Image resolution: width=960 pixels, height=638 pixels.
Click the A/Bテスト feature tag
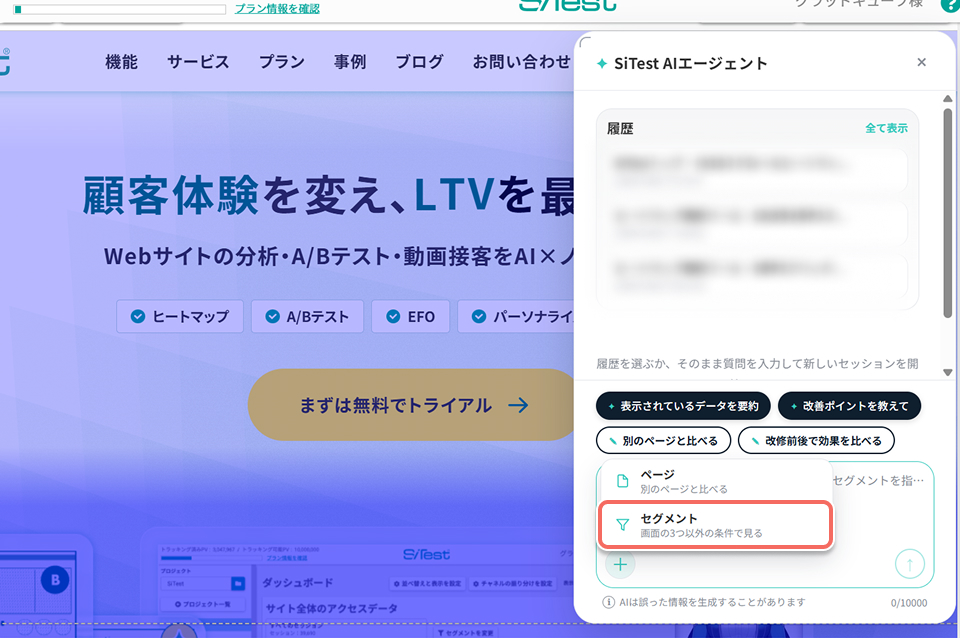[x=307, y=317]
